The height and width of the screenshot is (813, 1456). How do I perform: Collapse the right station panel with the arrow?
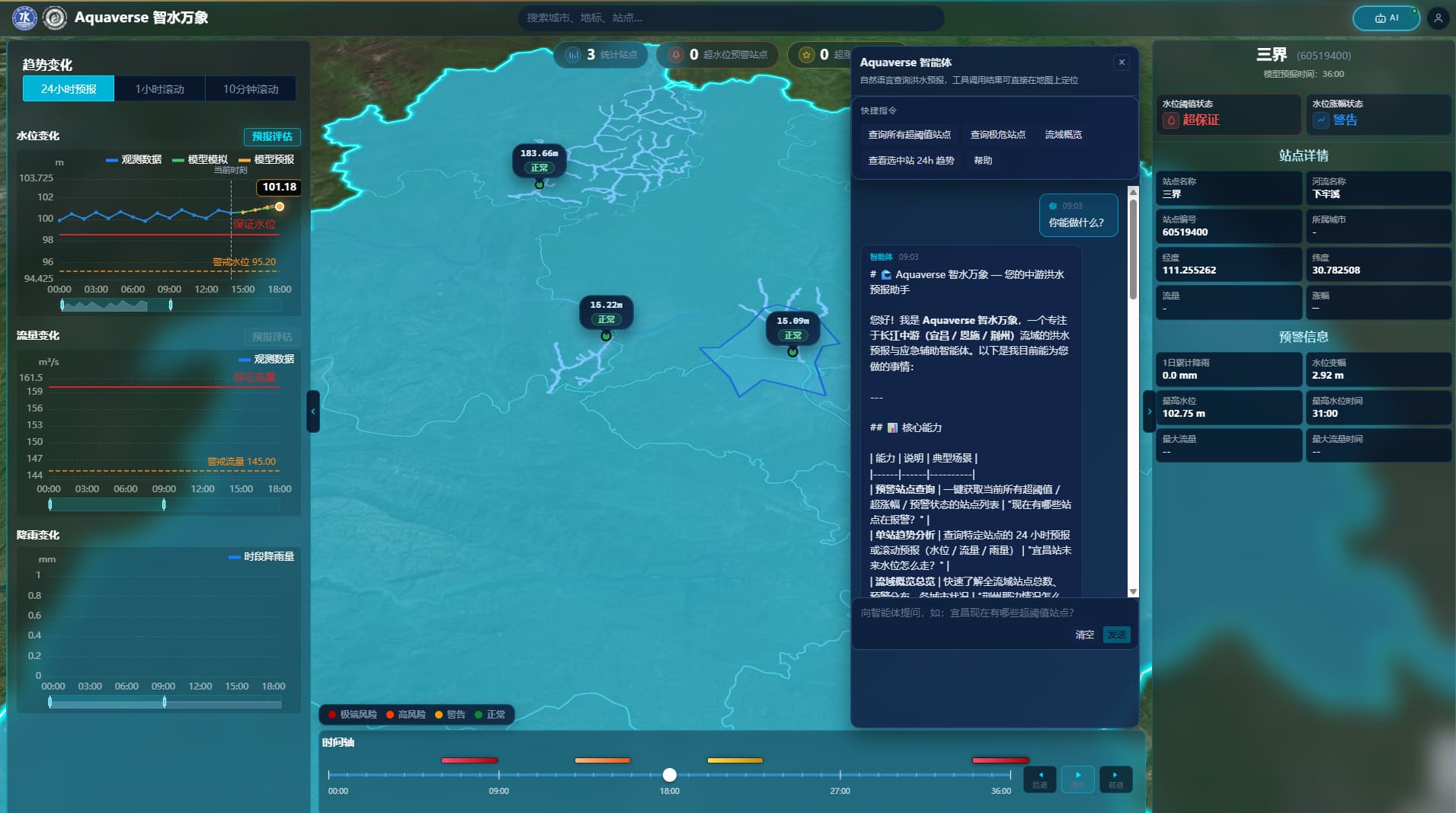(x=1149, y=411)
